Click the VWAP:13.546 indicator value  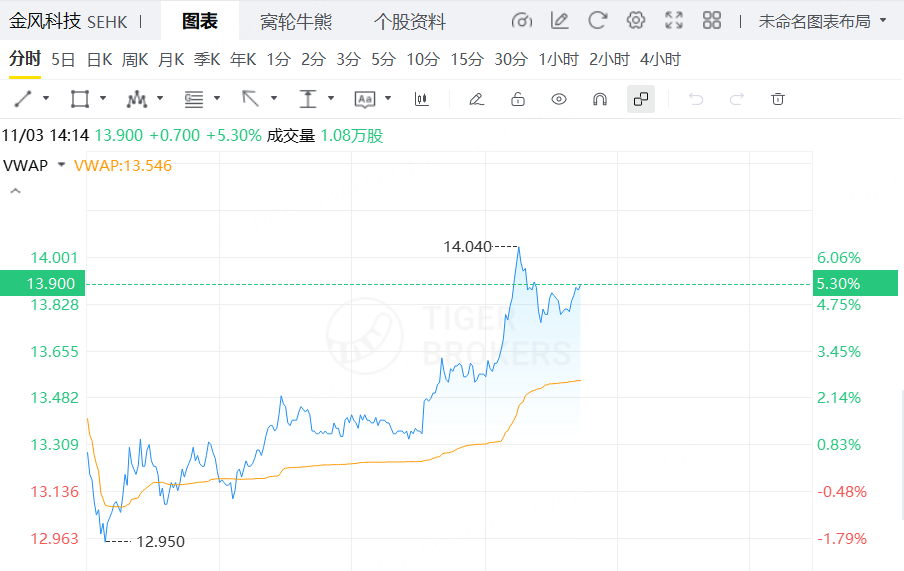click(123, 166)
